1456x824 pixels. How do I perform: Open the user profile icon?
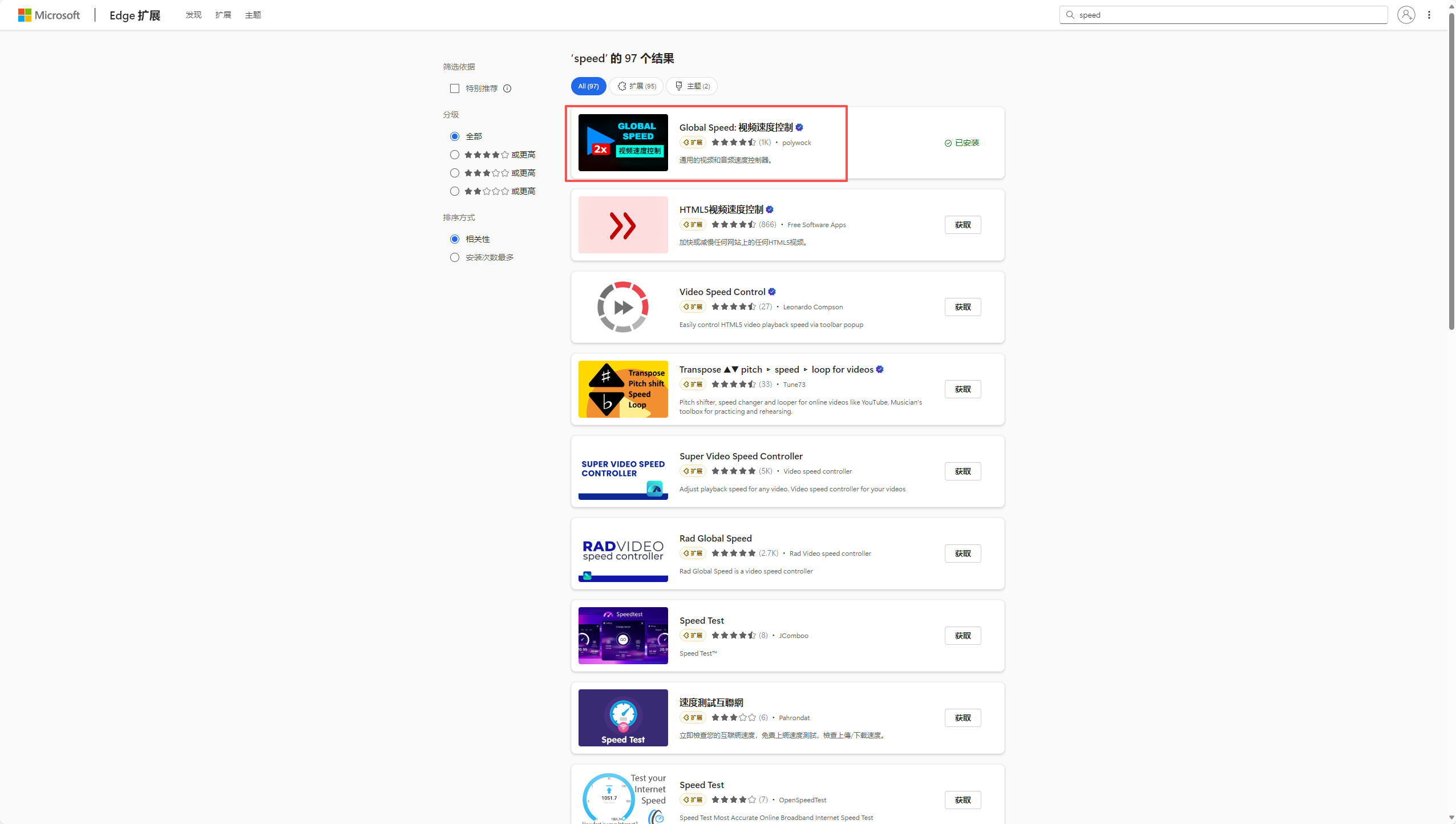click(1406, 15)
